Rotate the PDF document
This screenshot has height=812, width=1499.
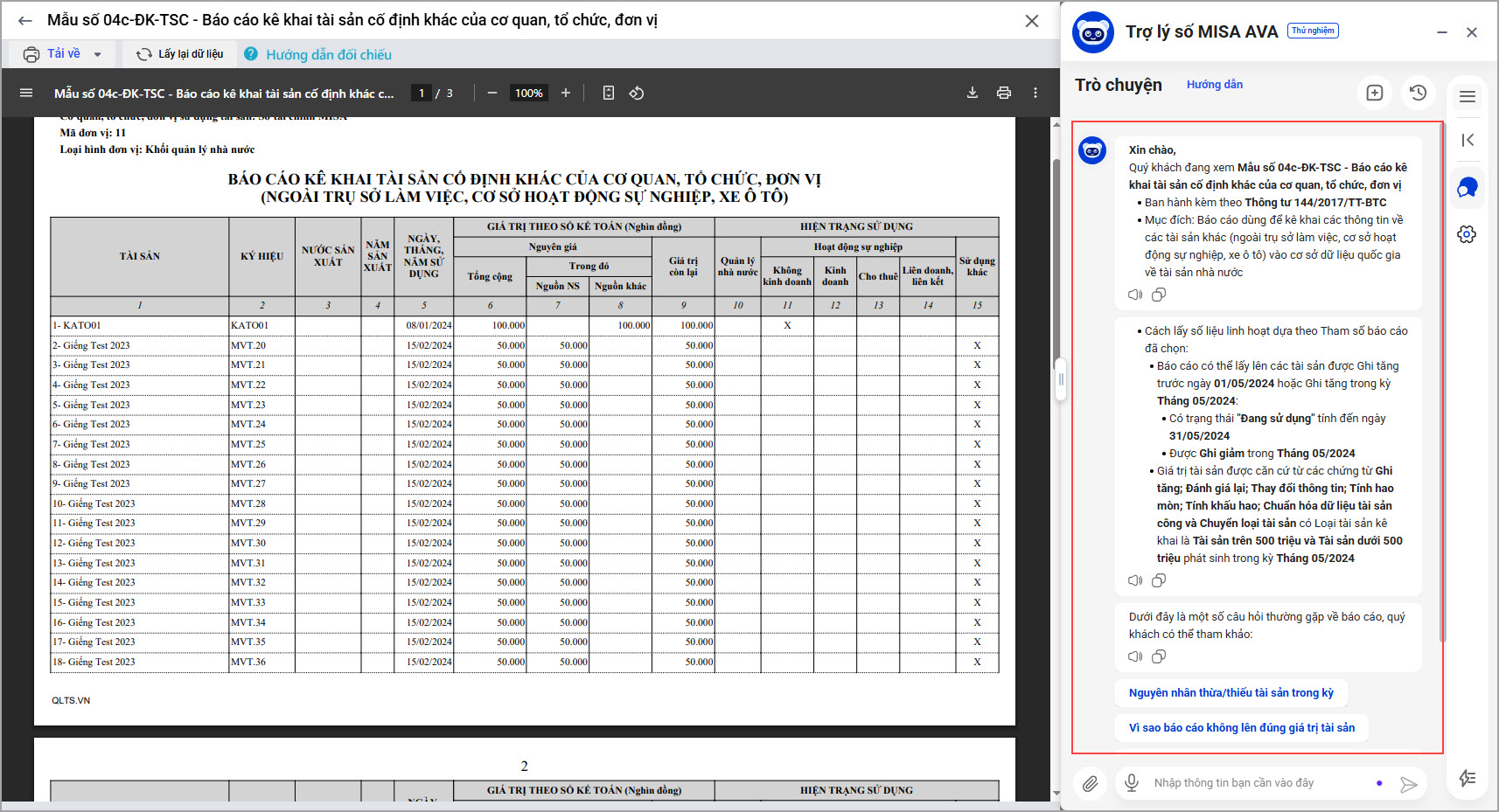click(x=637, y=93)
